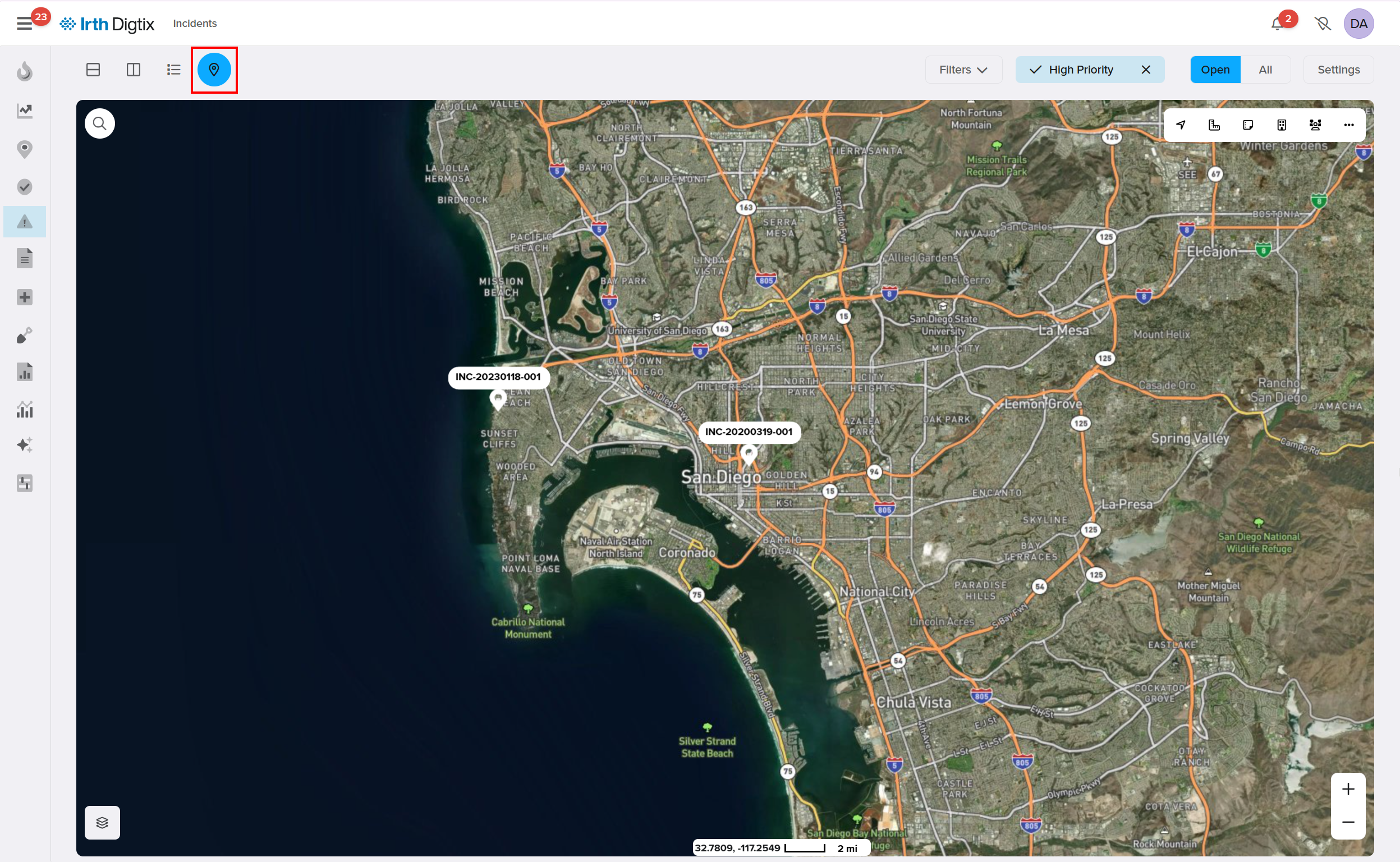Open the DA user avatar menu

coord(1358,24)
